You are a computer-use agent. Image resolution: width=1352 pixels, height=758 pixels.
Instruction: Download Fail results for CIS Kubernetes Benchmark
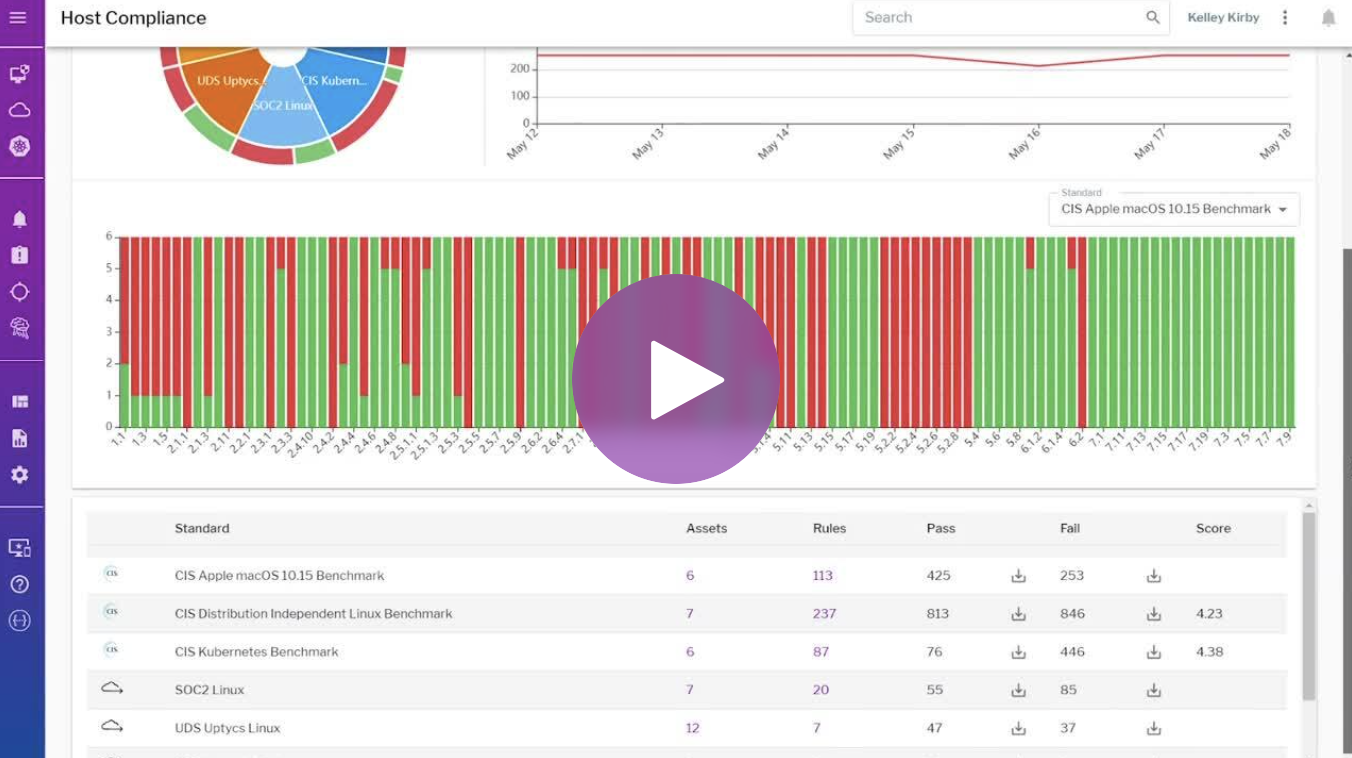pos(1153,652)
